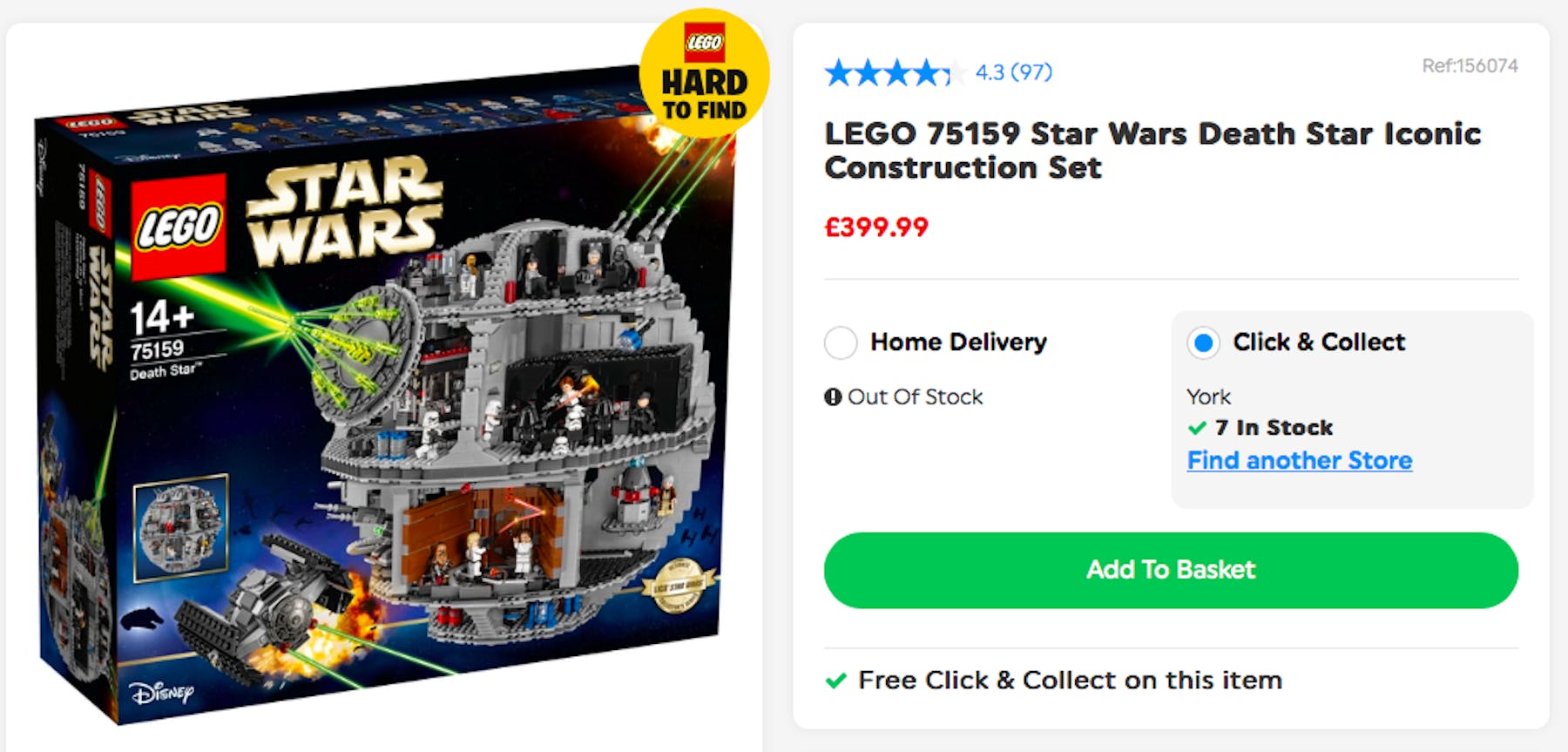Select the Click & Collect radio button
The height and width of the screenshot is (752, 1568).
click(x=1204, y=342)
